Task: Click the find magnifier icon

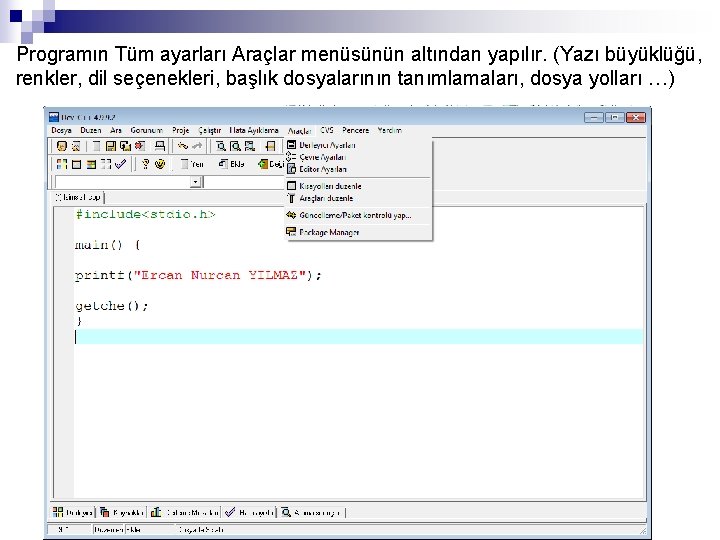Action: click(x=221, y=146)
